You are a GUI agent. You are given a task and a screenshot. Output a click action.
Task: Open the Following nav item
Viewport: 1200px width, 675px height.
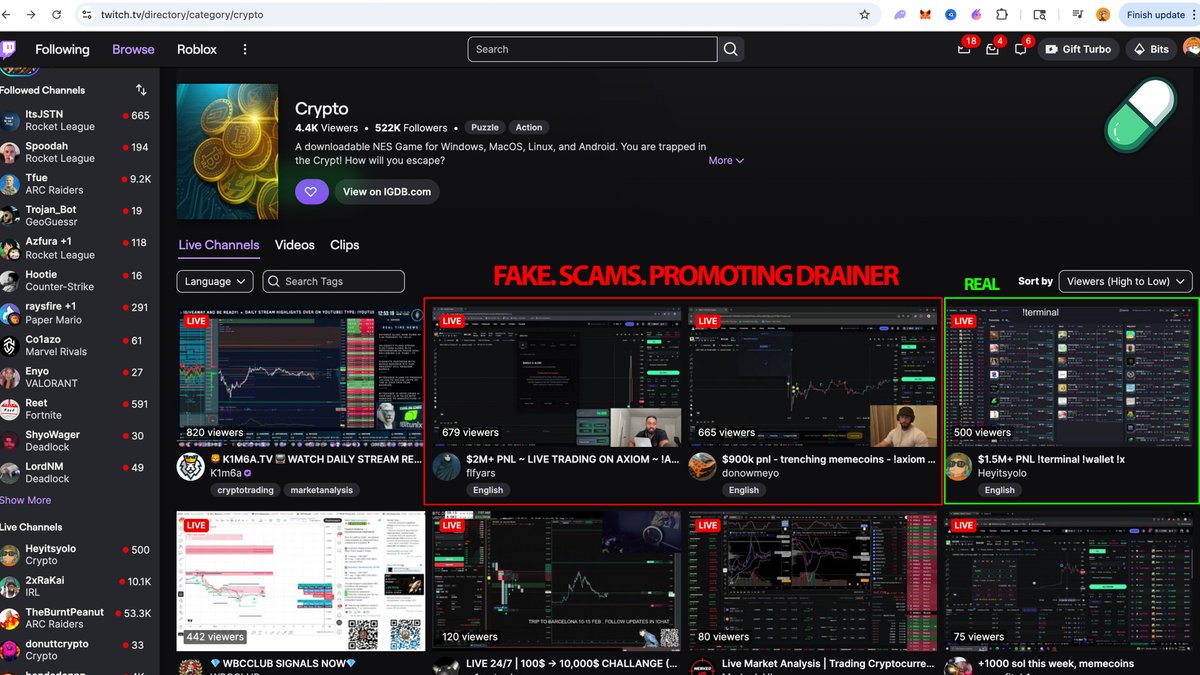coord(62,49)
